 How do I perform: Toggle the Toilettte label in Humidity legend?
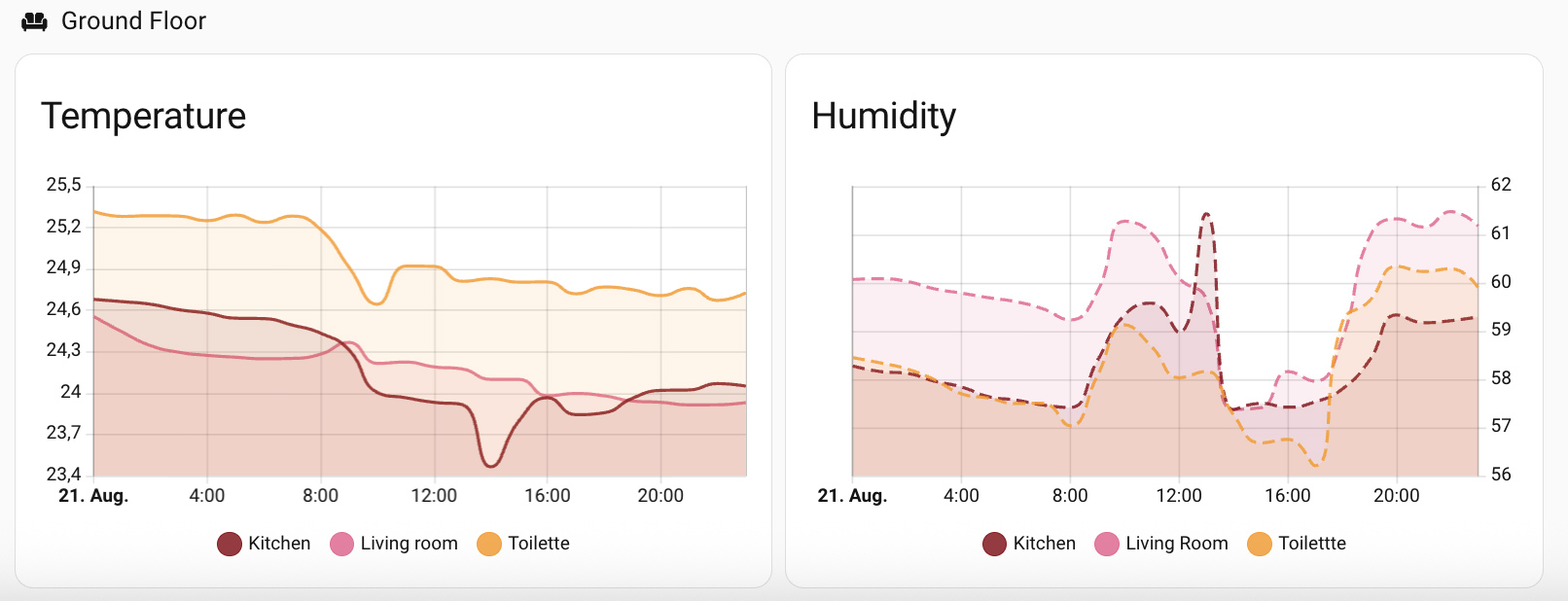click(1312, 544)
